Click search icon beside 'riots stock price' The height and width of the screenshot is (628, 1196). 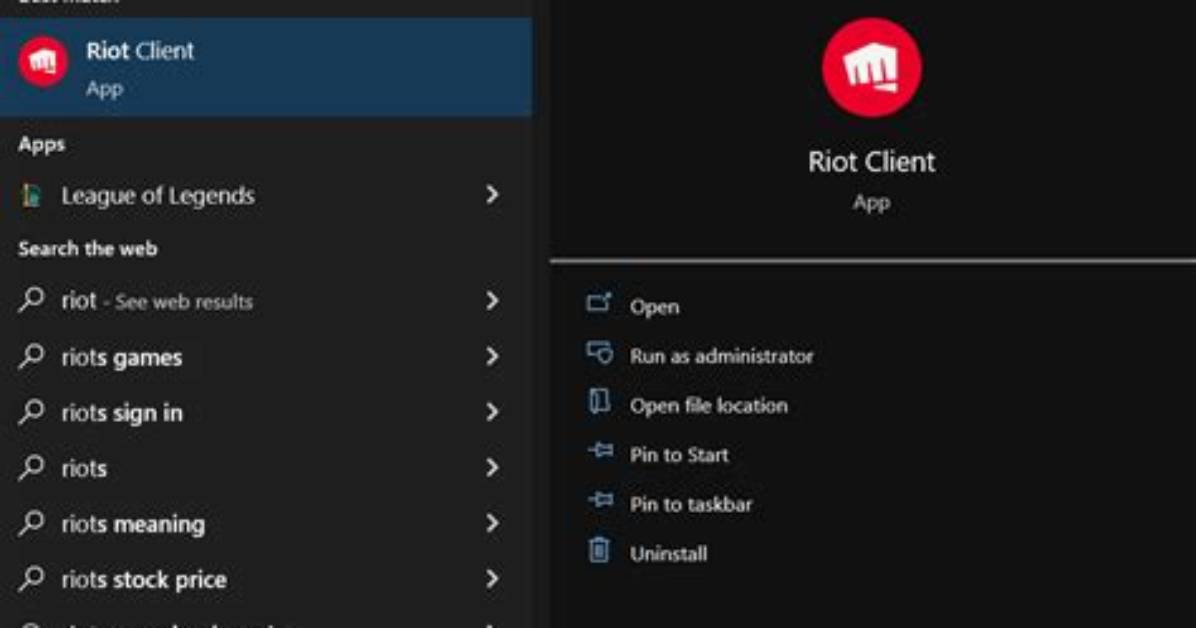click(31, 578)
